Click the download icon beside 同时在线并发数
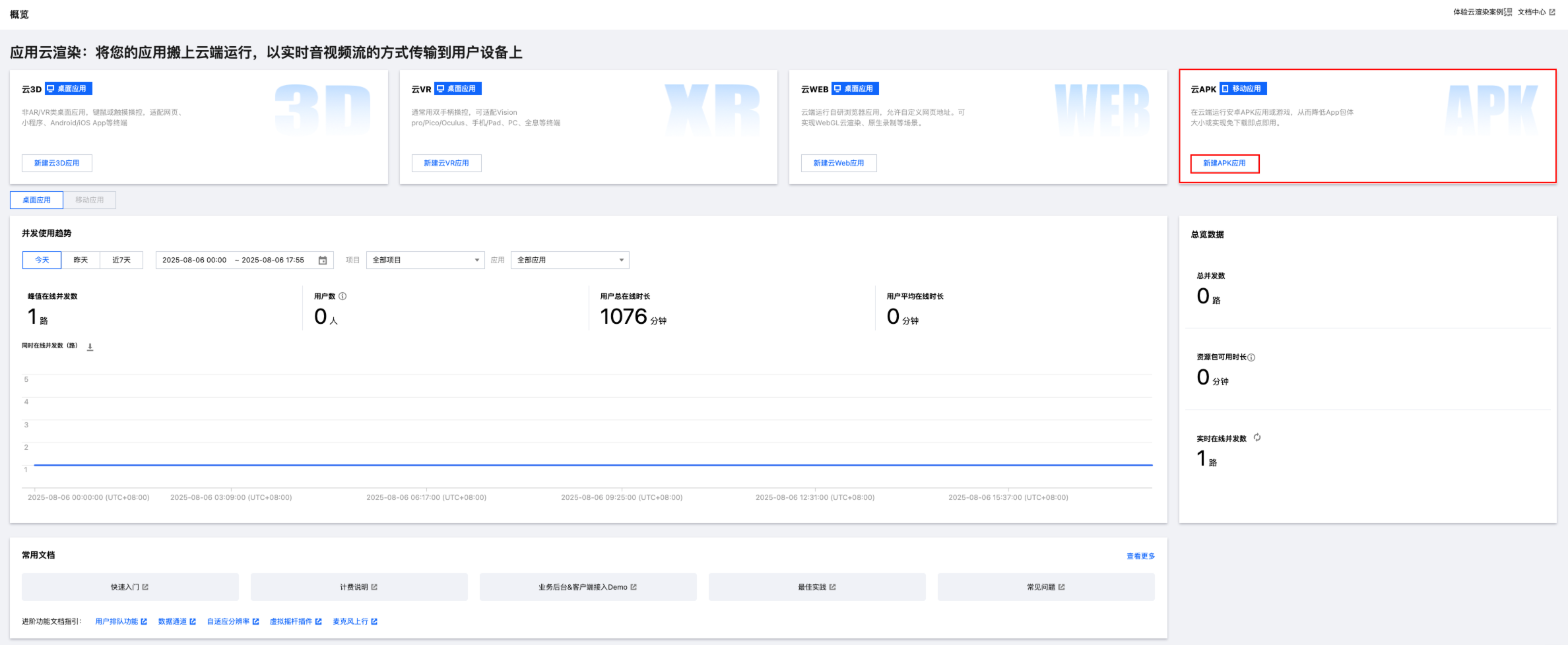The image size is (1568, 645). (90, 347)
